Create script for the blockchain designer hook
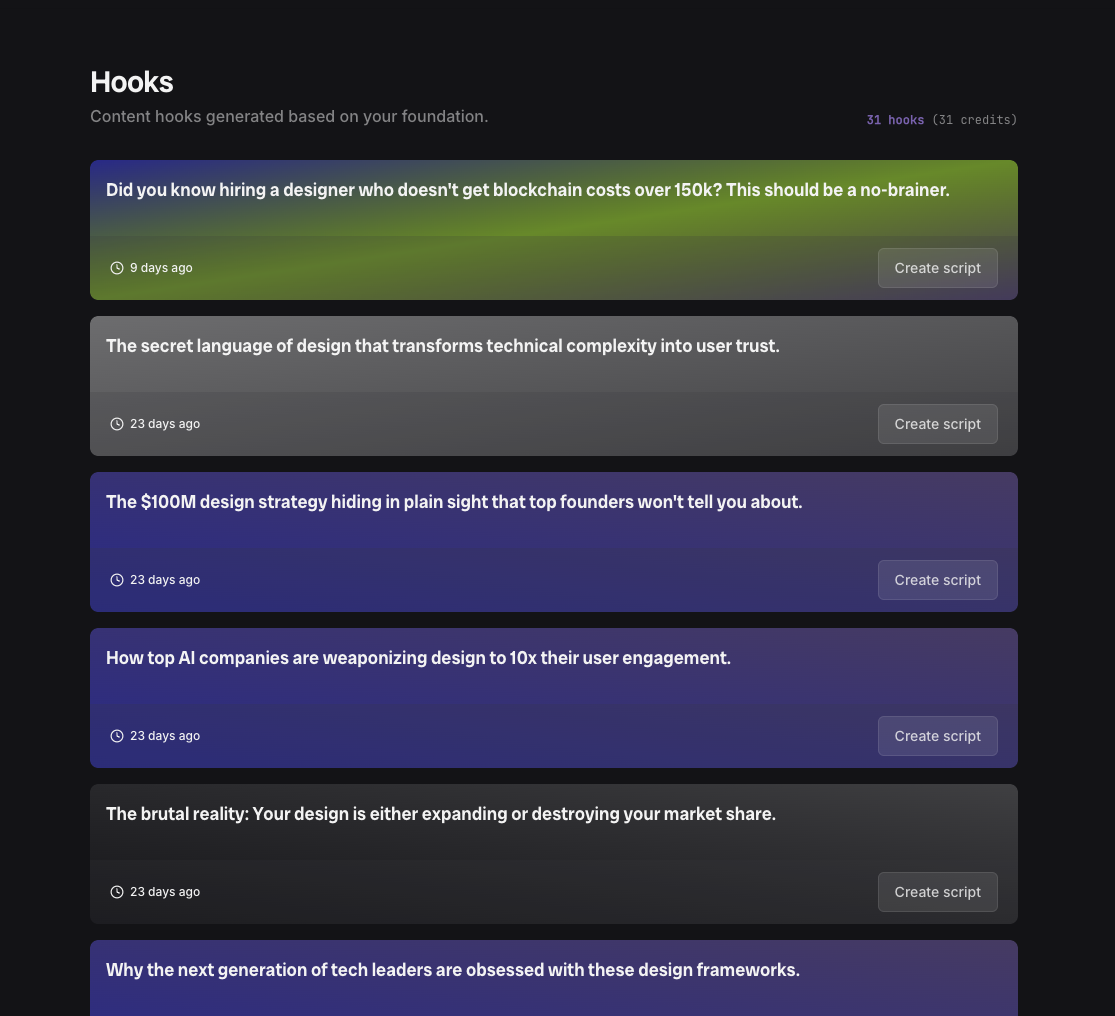The height and width of the screenshot is (1016, 1115). coord(937,268)
